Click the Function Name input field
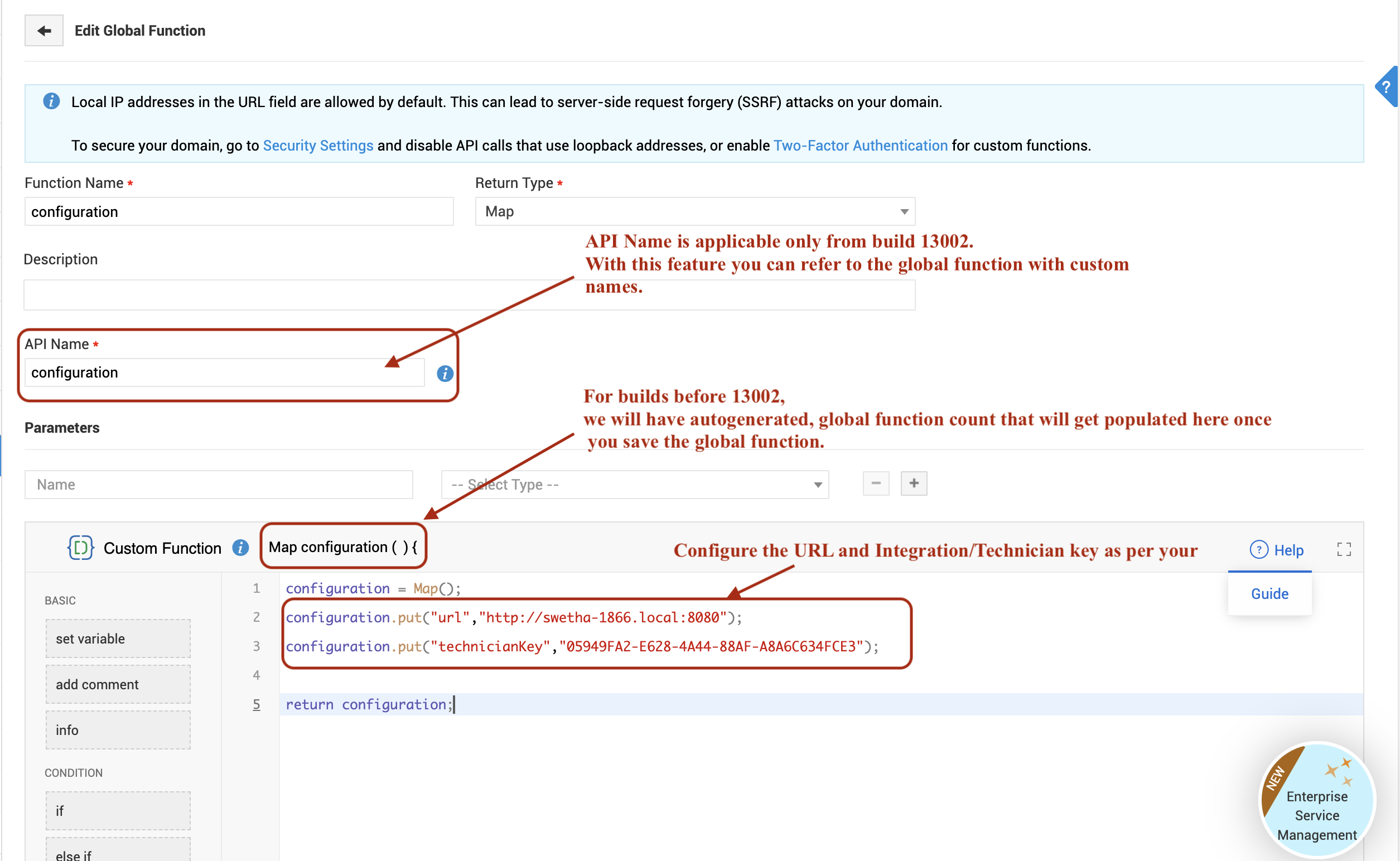The height and width of the screenshot is (861, 1400). pyautogui.click(x=239, y=212)
